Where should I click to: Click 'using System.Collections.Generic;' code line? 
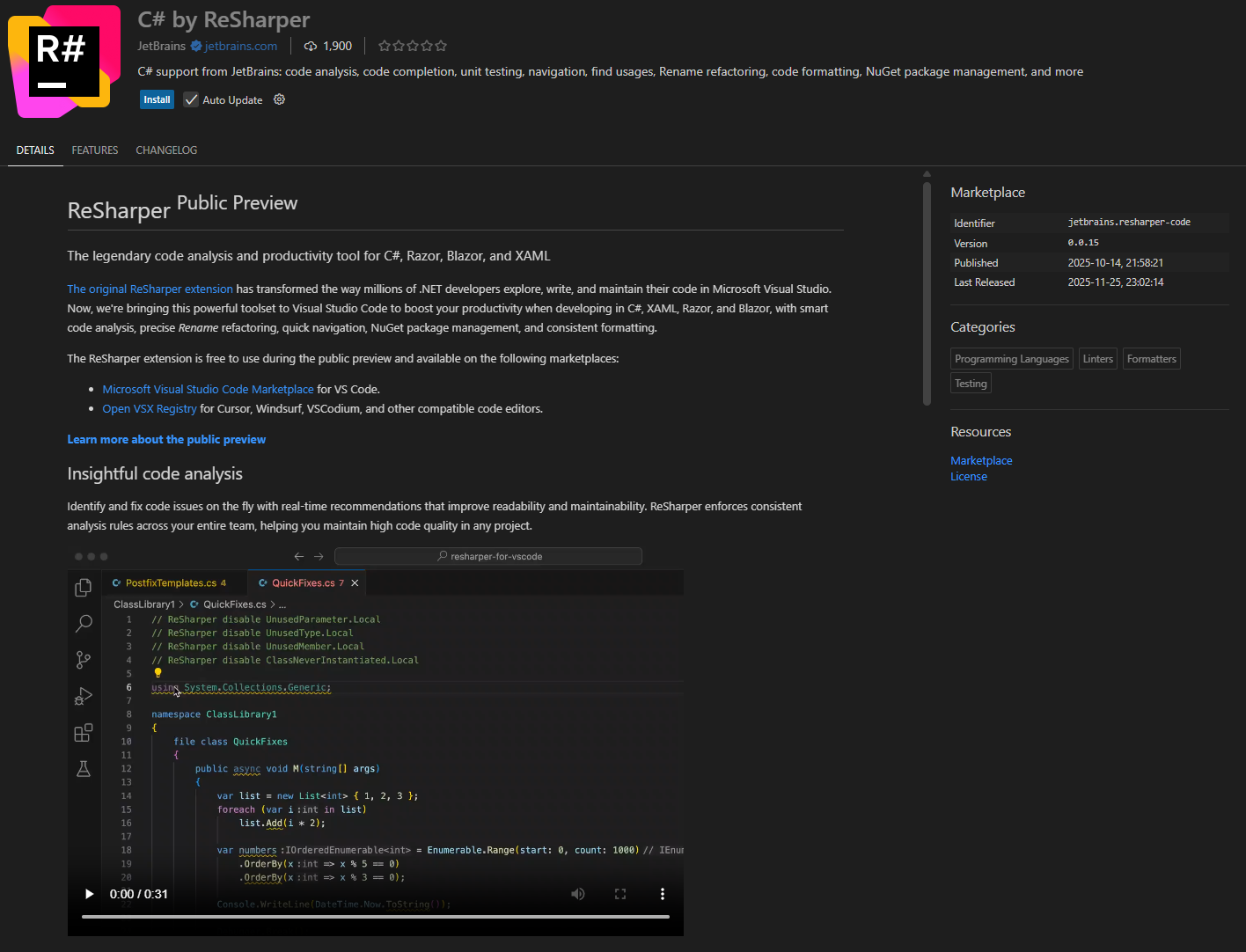[x=241, y=687]
